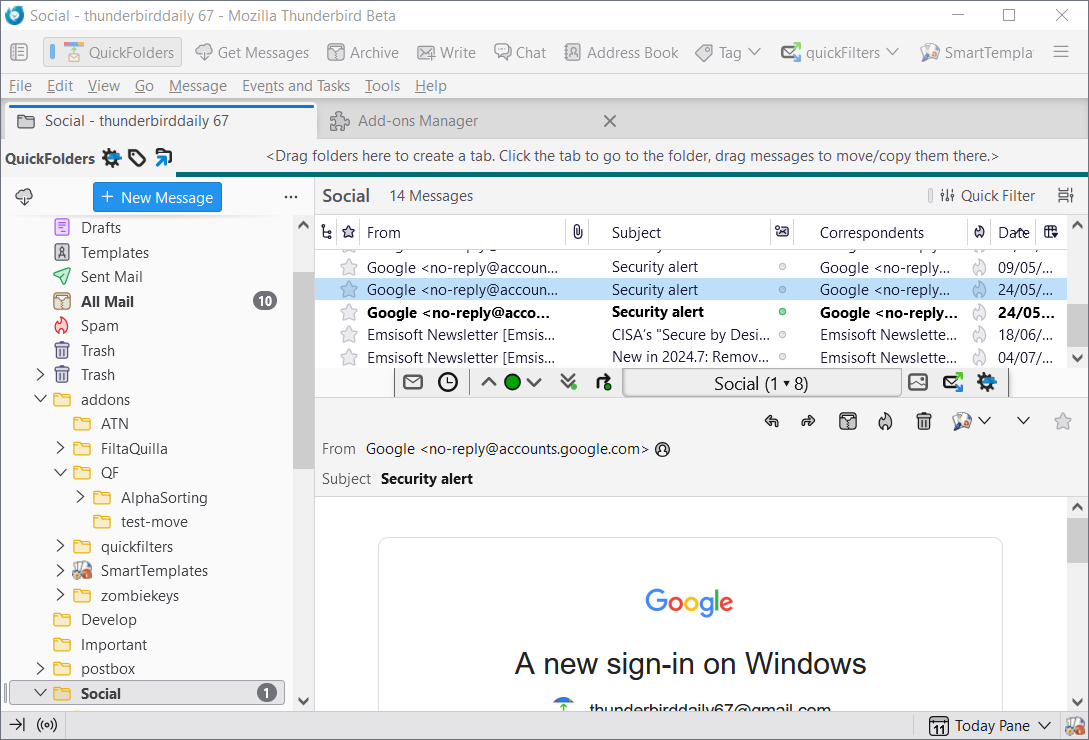This screenshot has height=740, width=1089.
Task: Click the Reply arrow icon in message header
Action: (x=771, y=421)
